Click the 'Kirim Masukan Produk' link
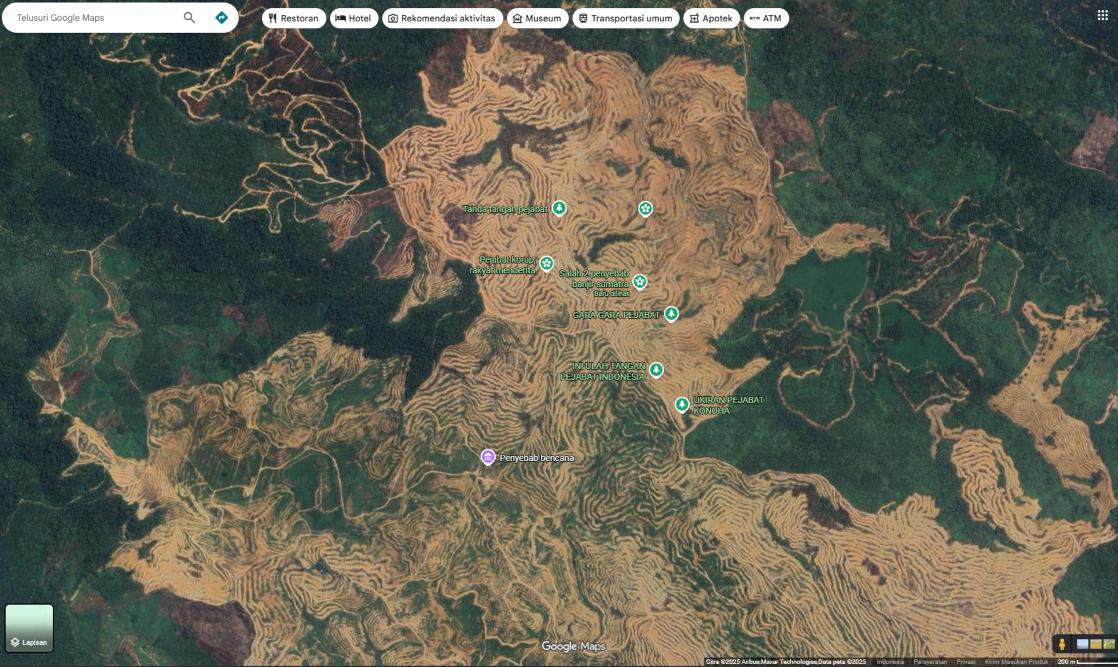 point(1015,661)
